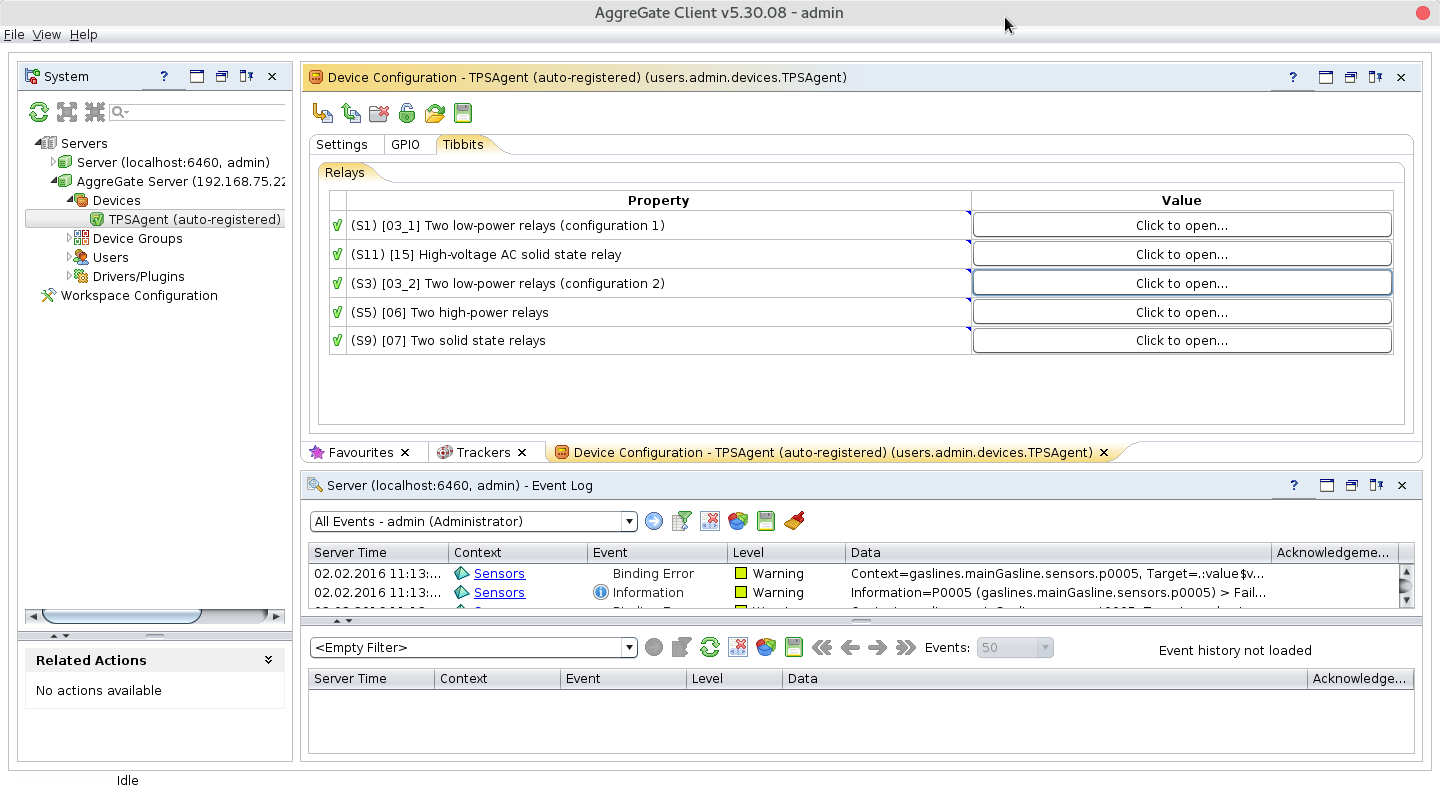The image size is (1440, 789).
Task: Click to open (S1) Two low-power relays configuration 1
Action: (x=1182, y=225)
